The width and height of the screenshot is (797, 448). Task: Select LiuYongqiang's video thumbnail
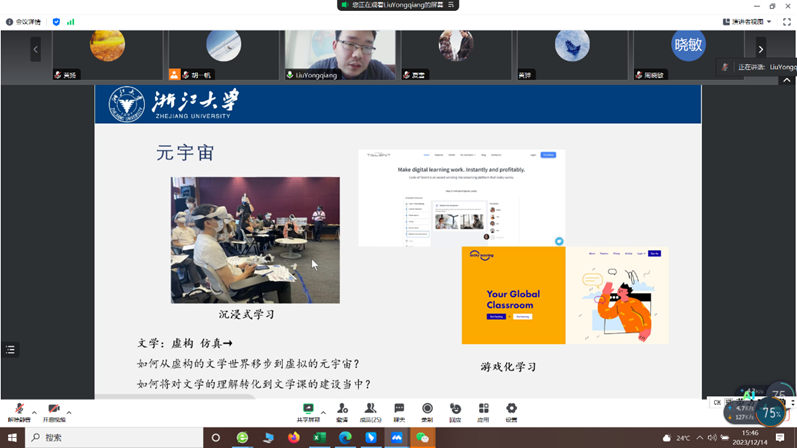[x=340, y=54]
